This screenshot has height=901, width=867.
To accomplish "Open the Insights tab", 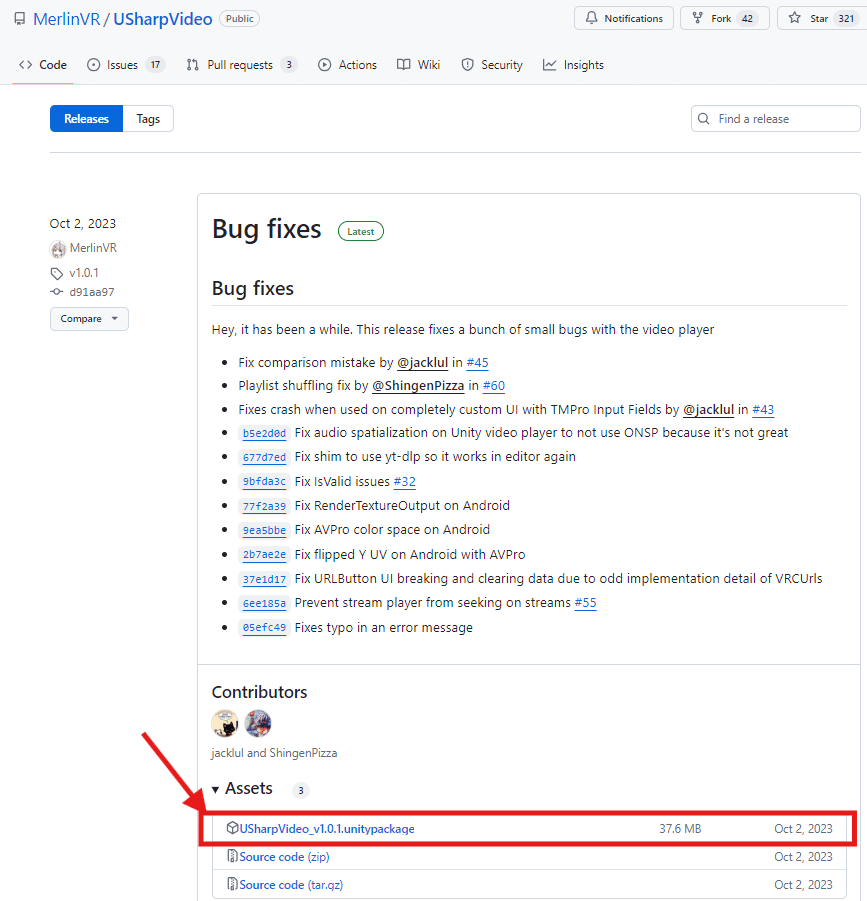I will click(x=573, y=65).
